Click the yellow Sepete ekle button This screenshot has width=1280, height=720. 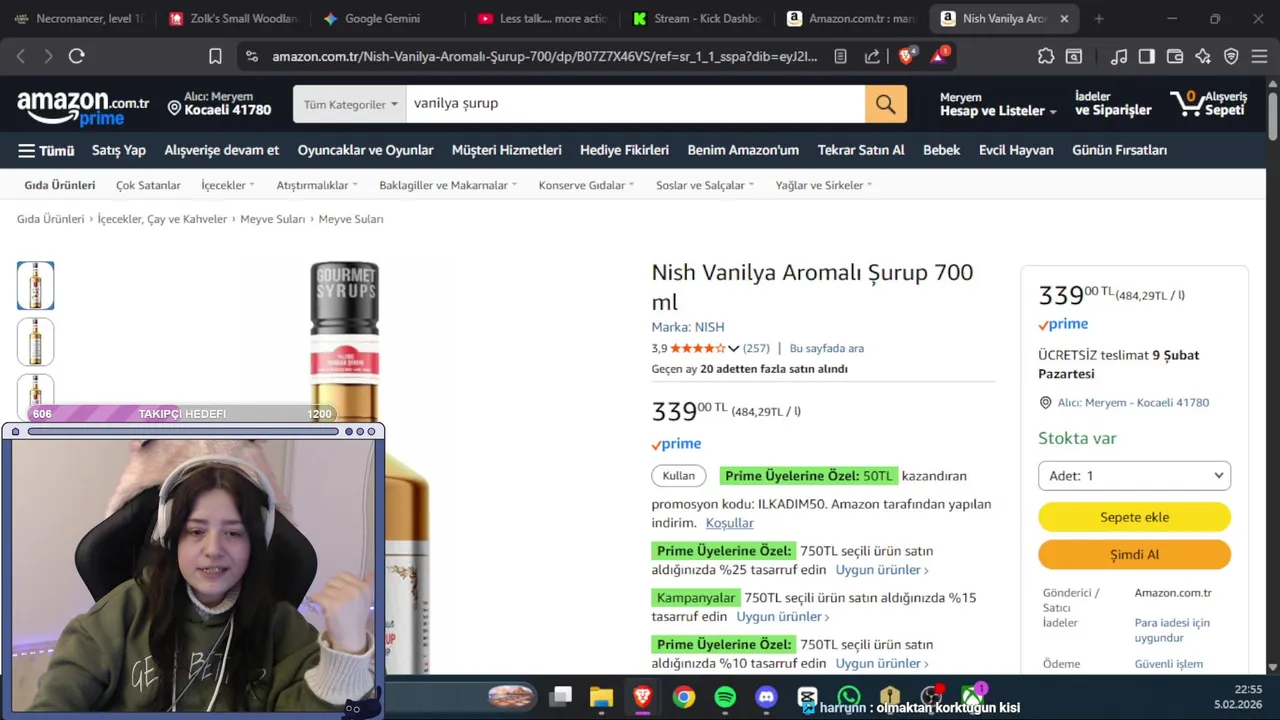coord(1134,517)
